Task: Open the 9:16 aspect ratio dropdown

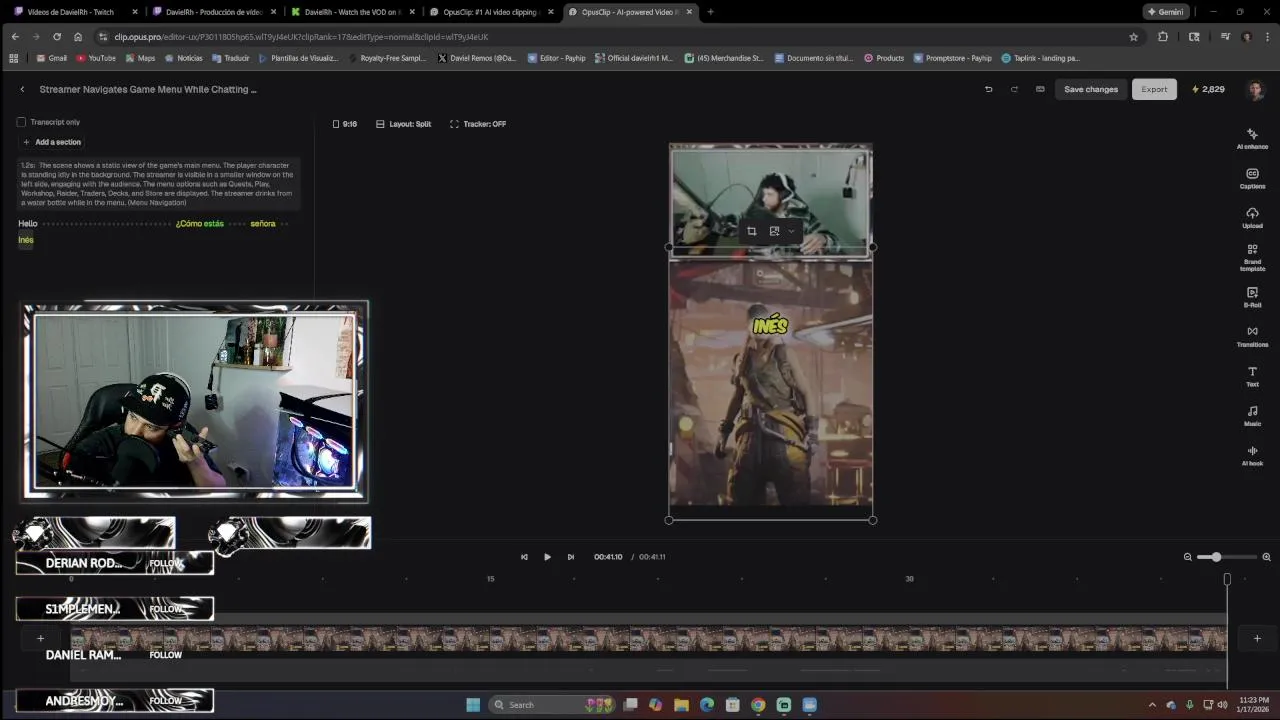Action: pos(345,124)
